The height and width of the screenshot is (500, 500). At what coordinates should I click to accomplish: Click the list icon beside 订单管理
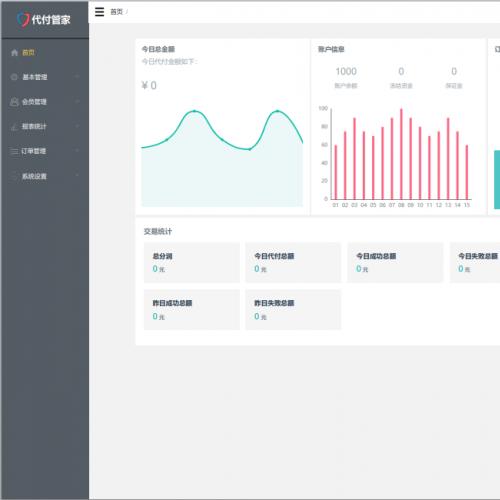pos(14,151)
